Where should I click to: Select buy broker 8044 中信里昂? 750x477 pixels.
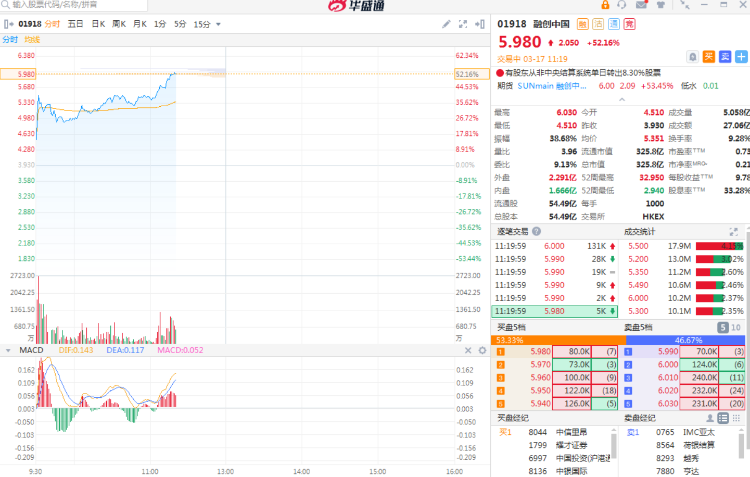(557, 433)
